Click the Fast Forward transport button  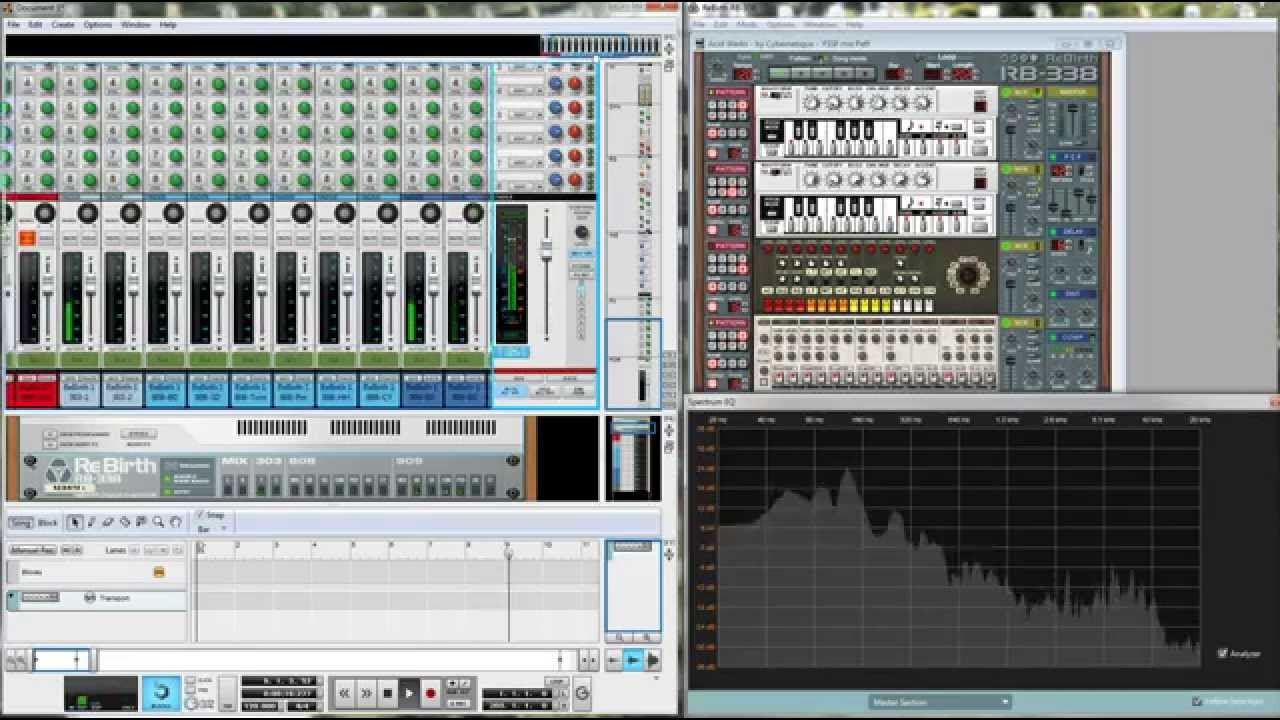(366, 693)
